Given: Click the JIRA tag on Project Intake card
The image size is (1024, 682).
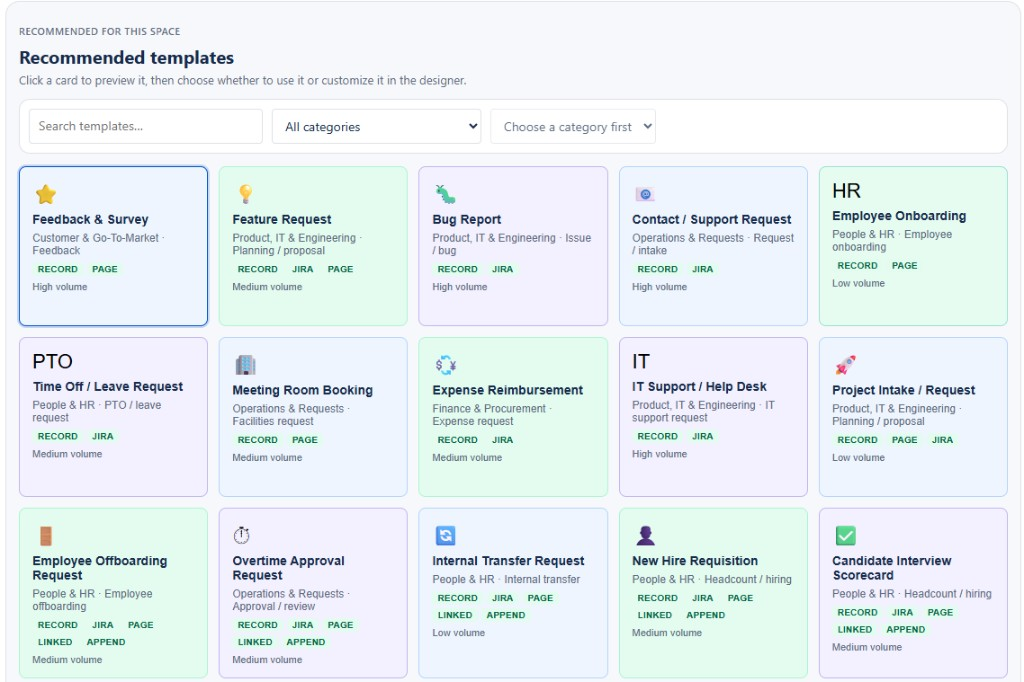Looking at the screenshot, I should (x=942, y=440).
